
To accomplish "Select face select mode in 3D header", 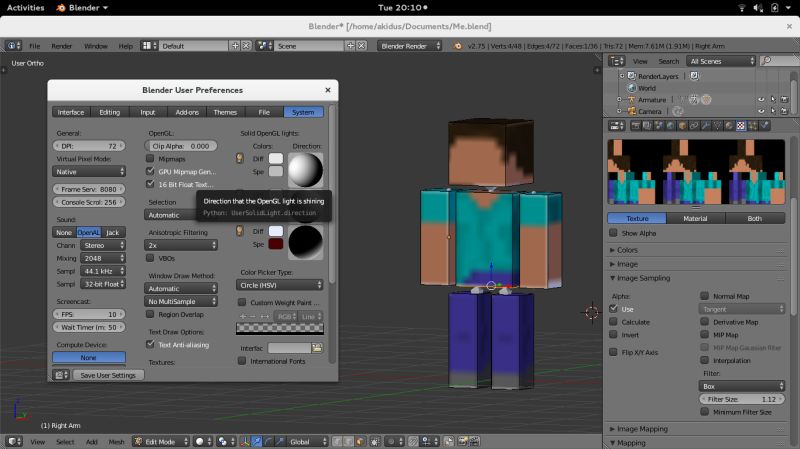I will [360, 441].
